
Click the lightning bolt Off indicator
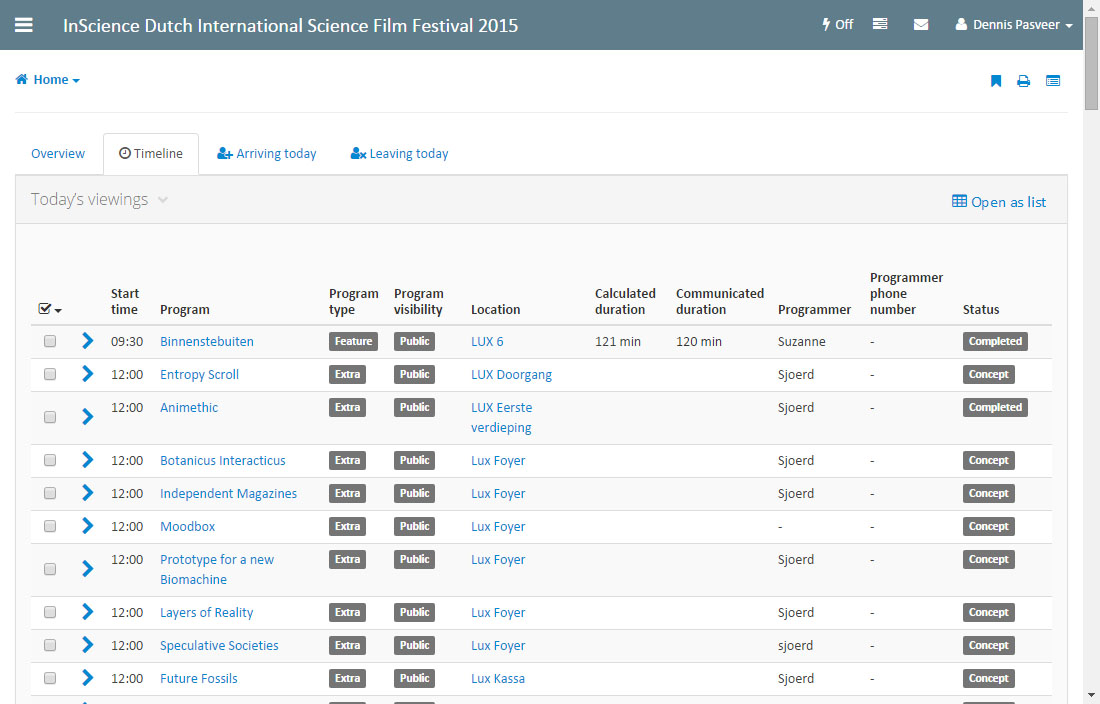[837, 25]
